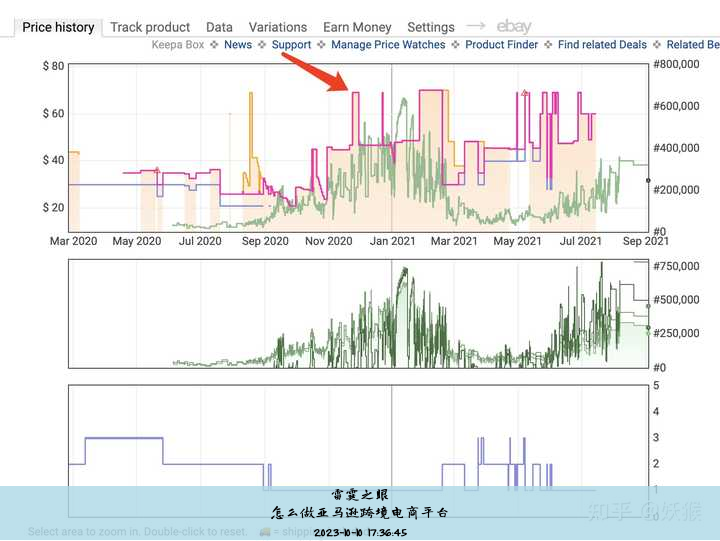Click the Jan 2021 date label
The image size is (720, 541).
tap(393, 241)
